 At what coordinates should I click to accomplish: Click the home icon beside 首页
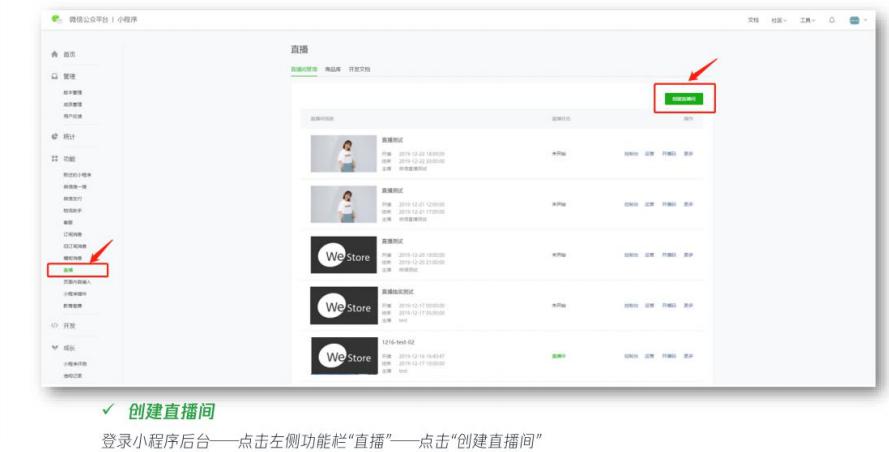tap(53, 53)
